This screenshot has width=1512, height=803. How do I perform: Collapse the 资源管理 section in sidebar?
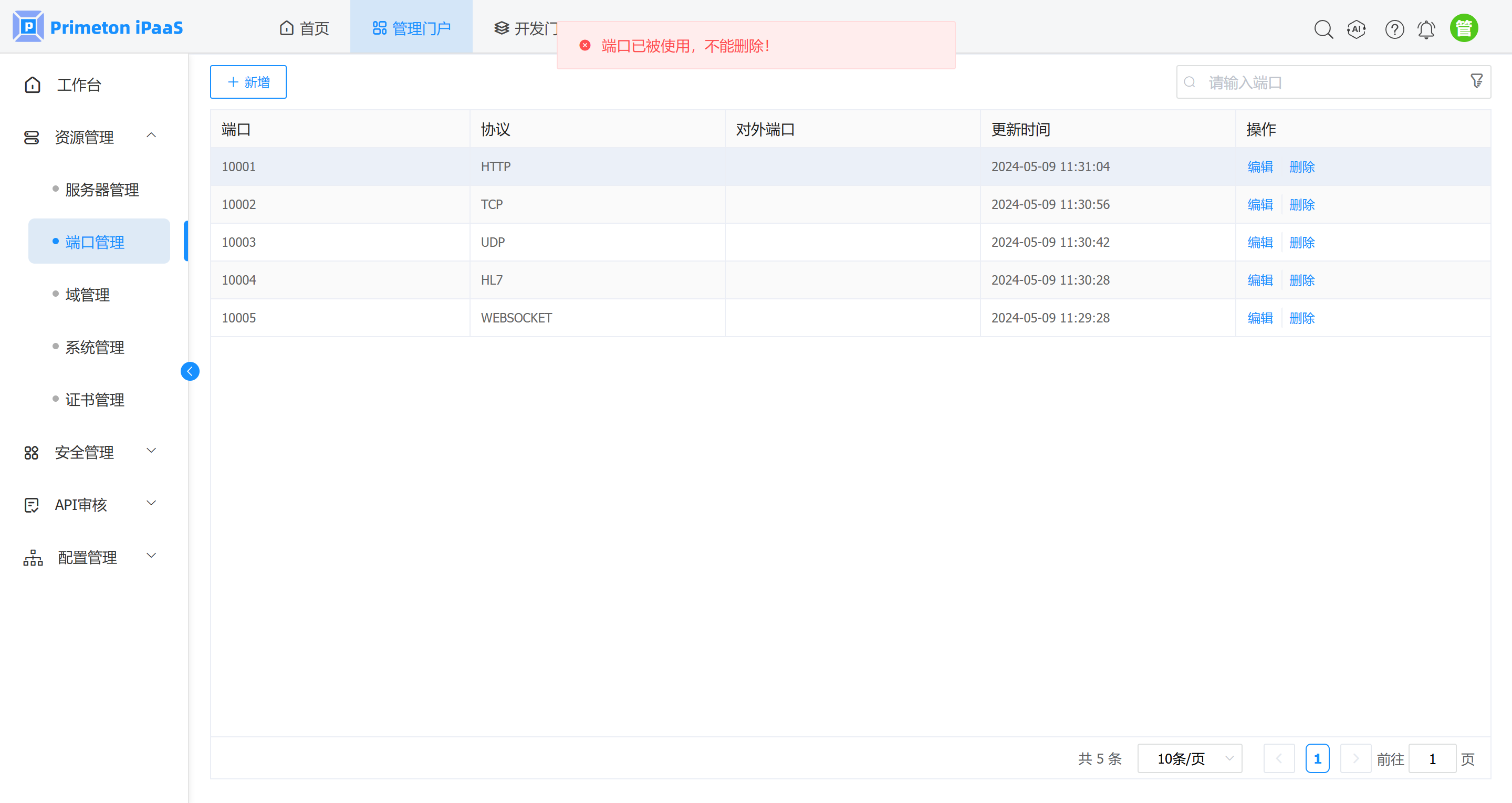pyautogui.click(x=151, y=135)
